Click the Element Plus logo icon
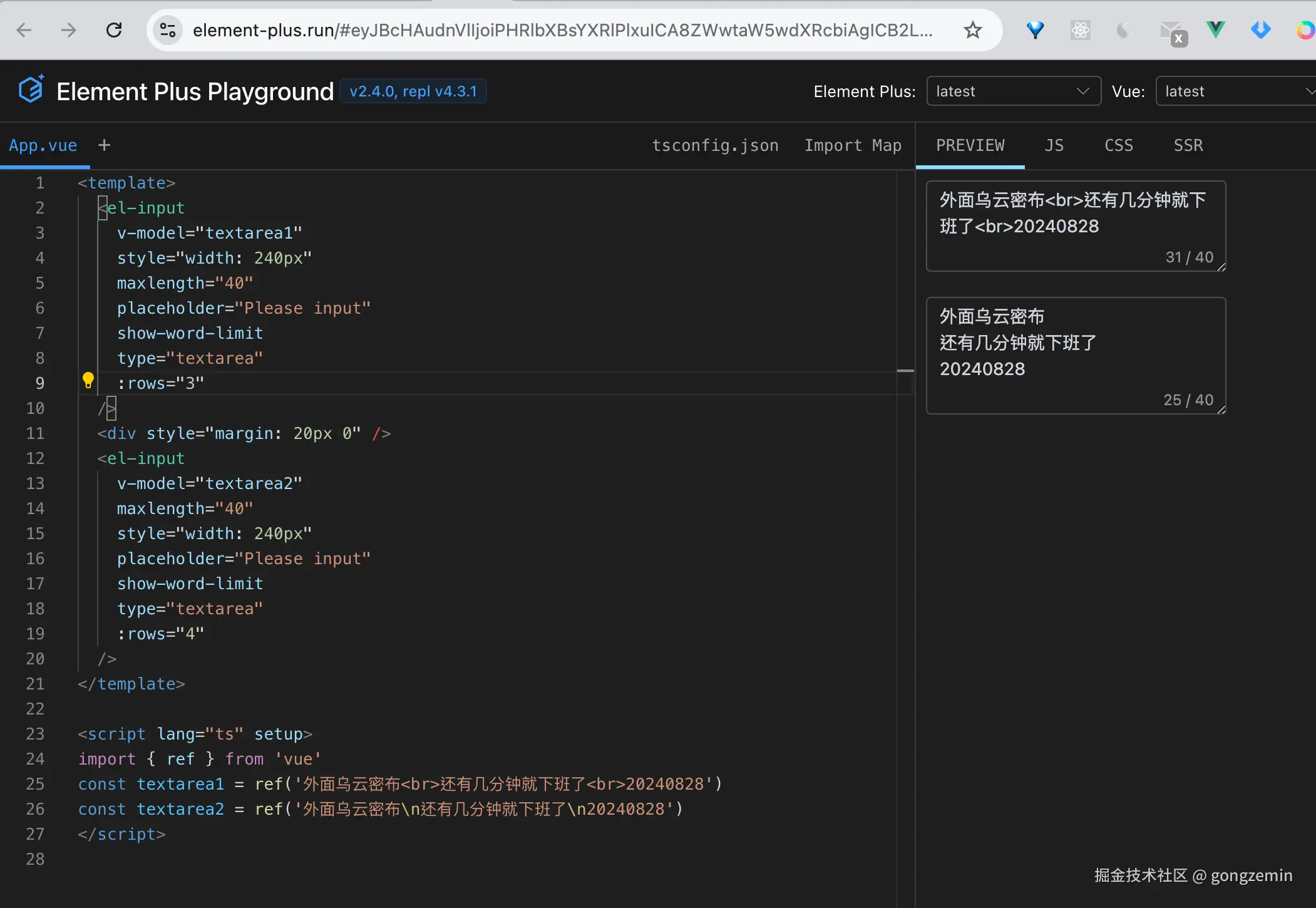1316x908 pixels. (x=31, y=90)
